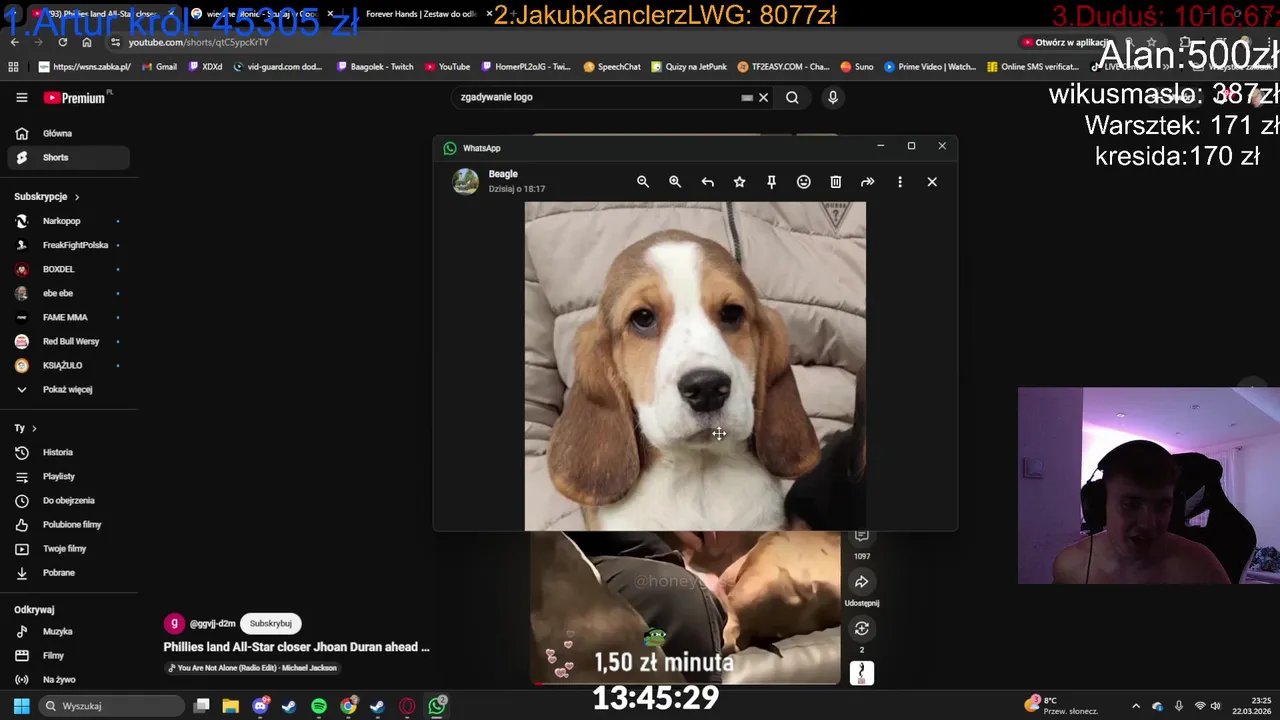React with emoji to the image
This screenshot has width=1280, height=720.
click(803, 182)
